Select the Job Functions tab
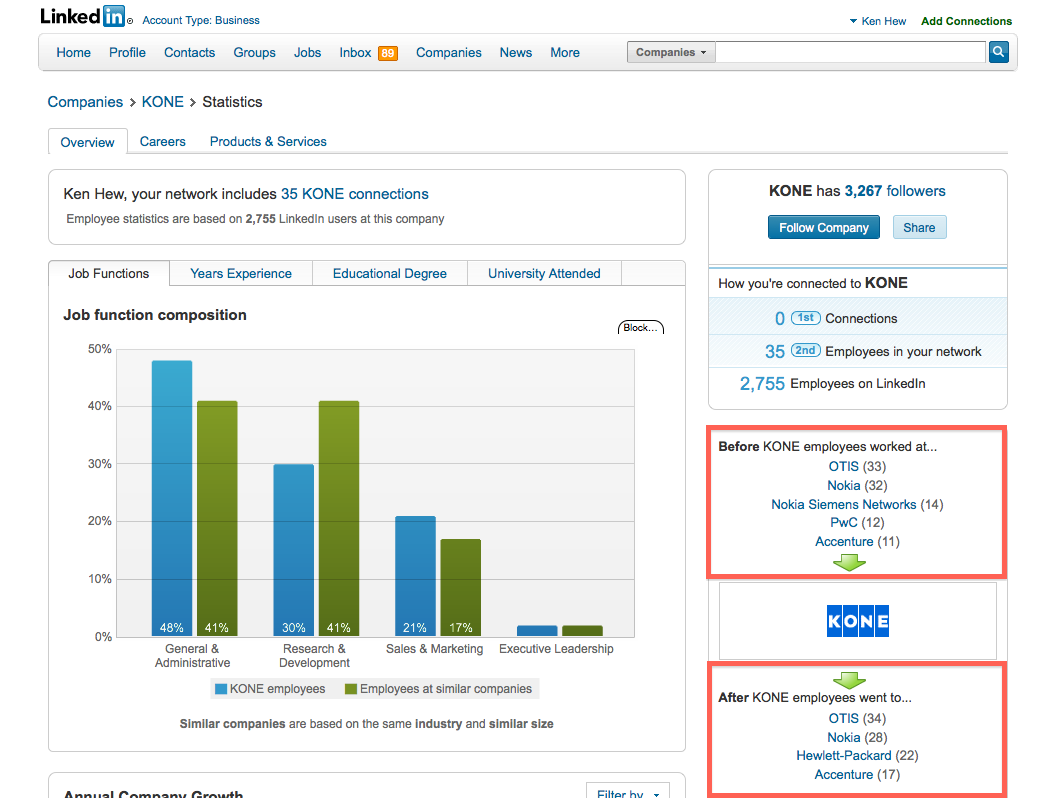 109,273
